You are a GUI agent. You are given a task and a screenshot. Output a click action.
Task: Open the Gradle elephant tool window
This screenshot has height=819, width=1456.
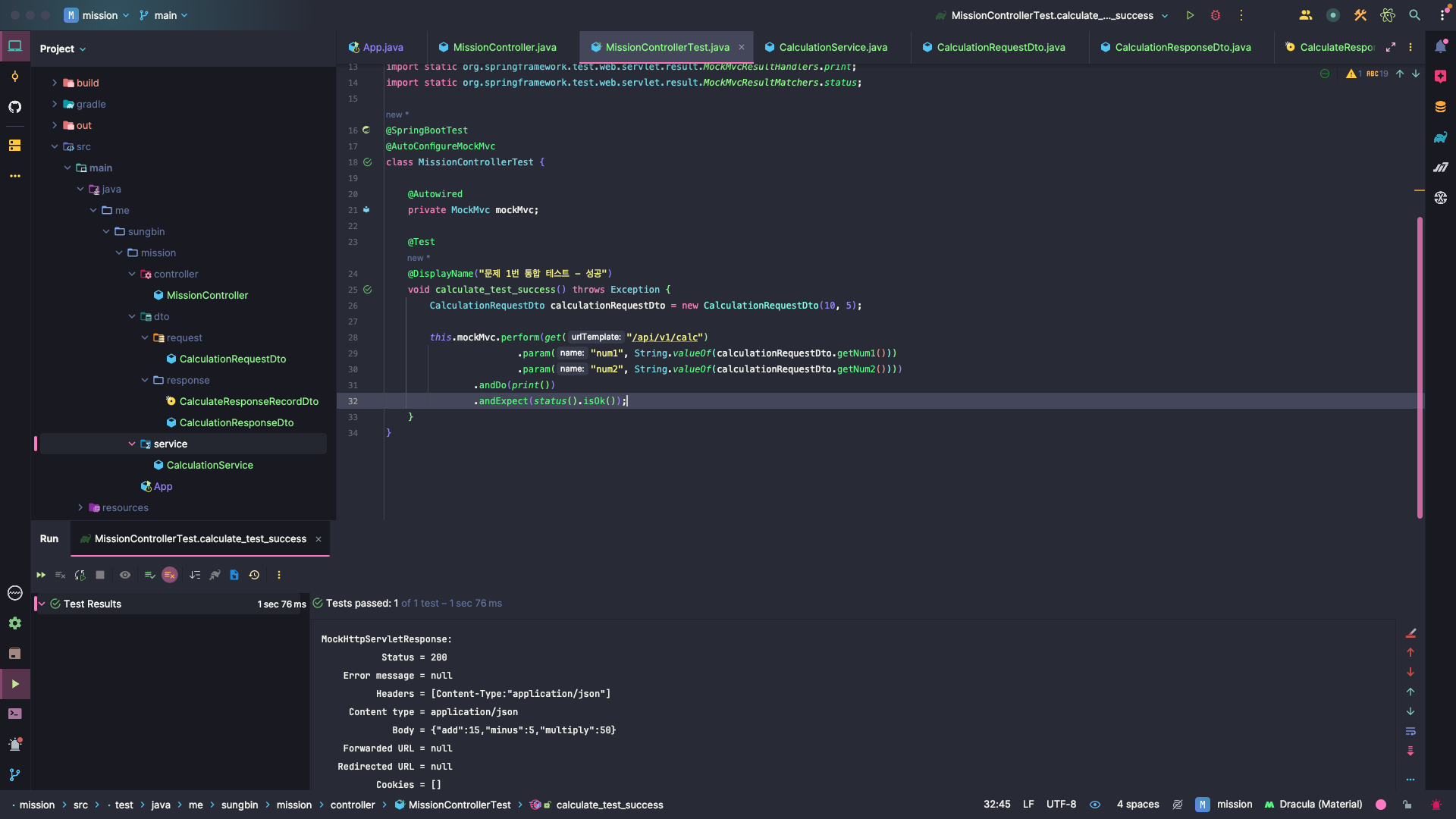point(1440,137)
